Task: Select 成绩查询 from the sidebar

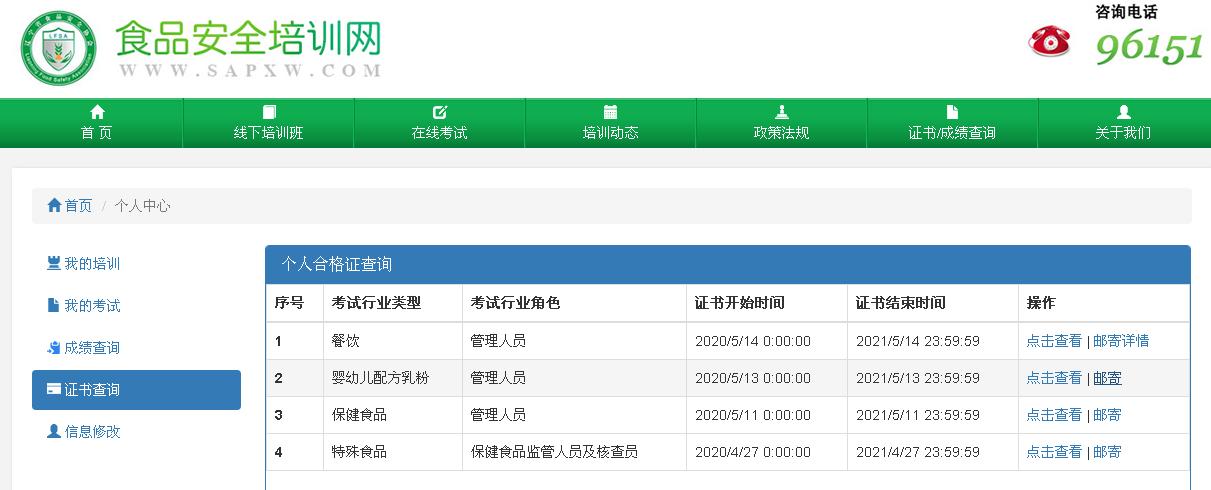Action: [91, 348]
